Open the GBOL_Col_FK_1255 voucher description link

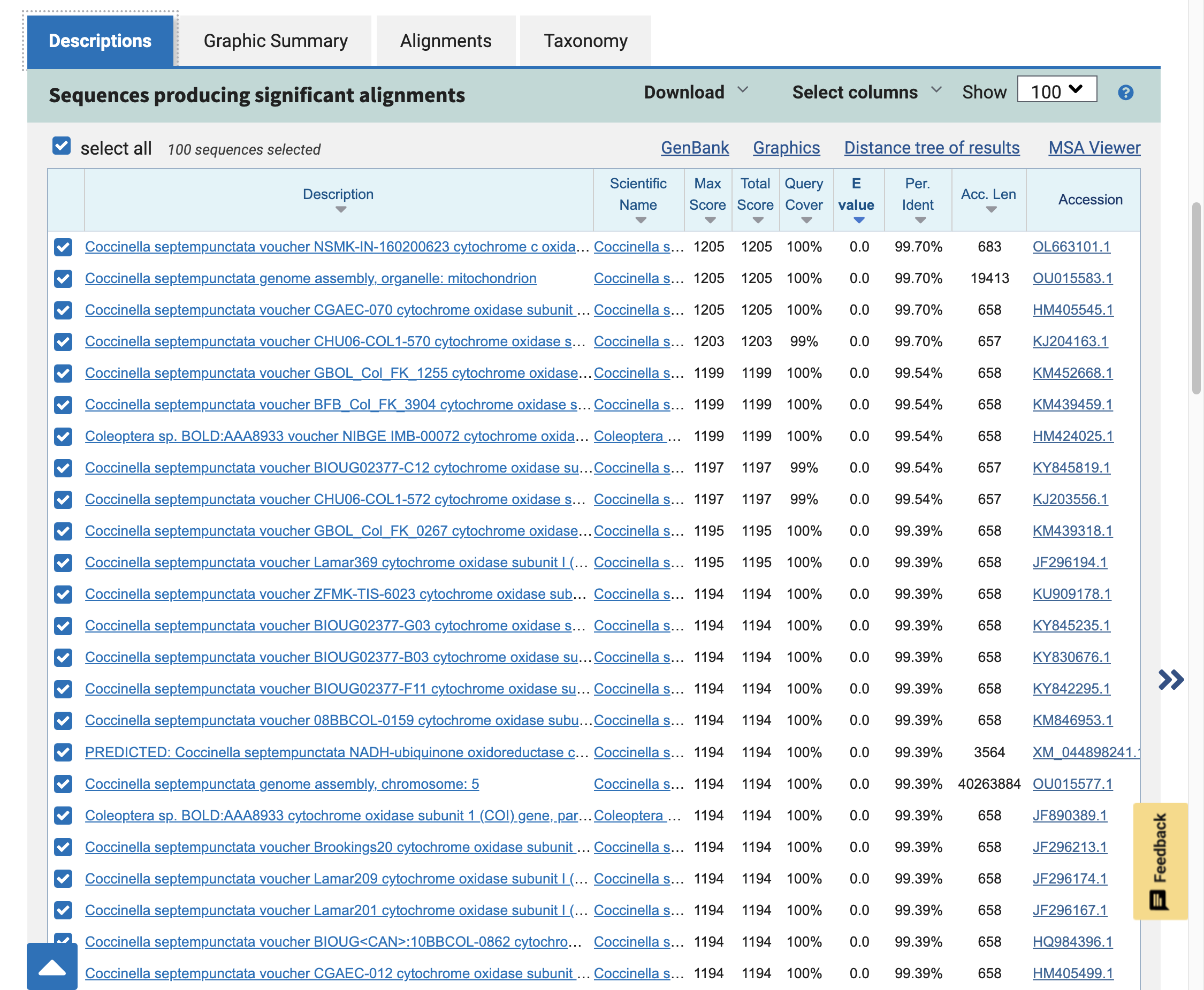click(338, 373)
